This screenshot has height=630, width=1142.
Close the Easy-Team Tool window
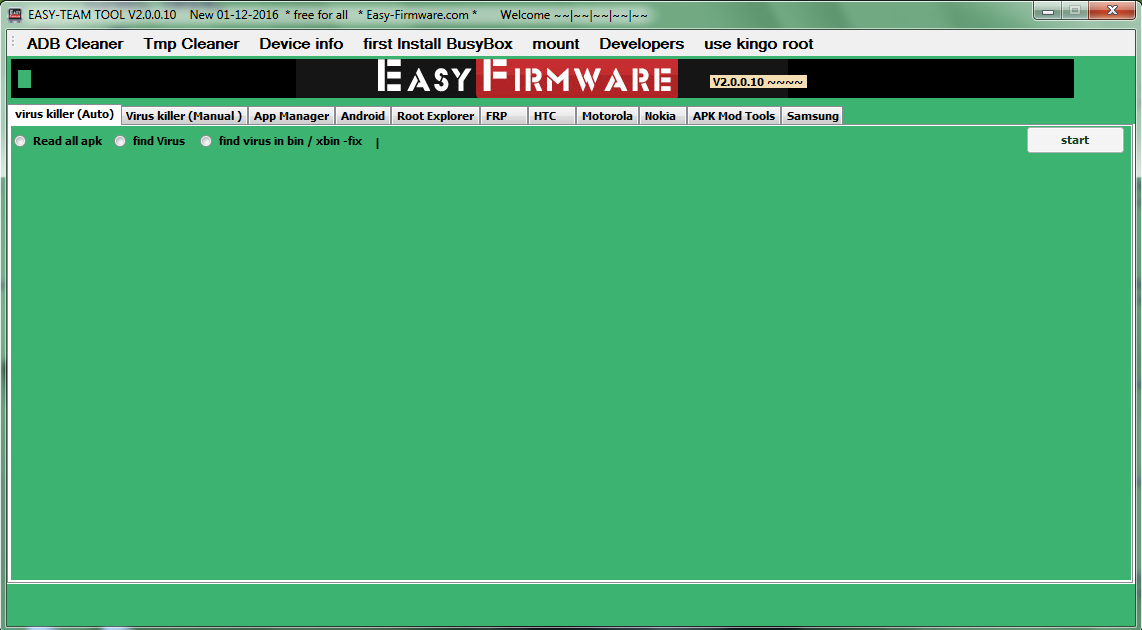point(1112,11)
